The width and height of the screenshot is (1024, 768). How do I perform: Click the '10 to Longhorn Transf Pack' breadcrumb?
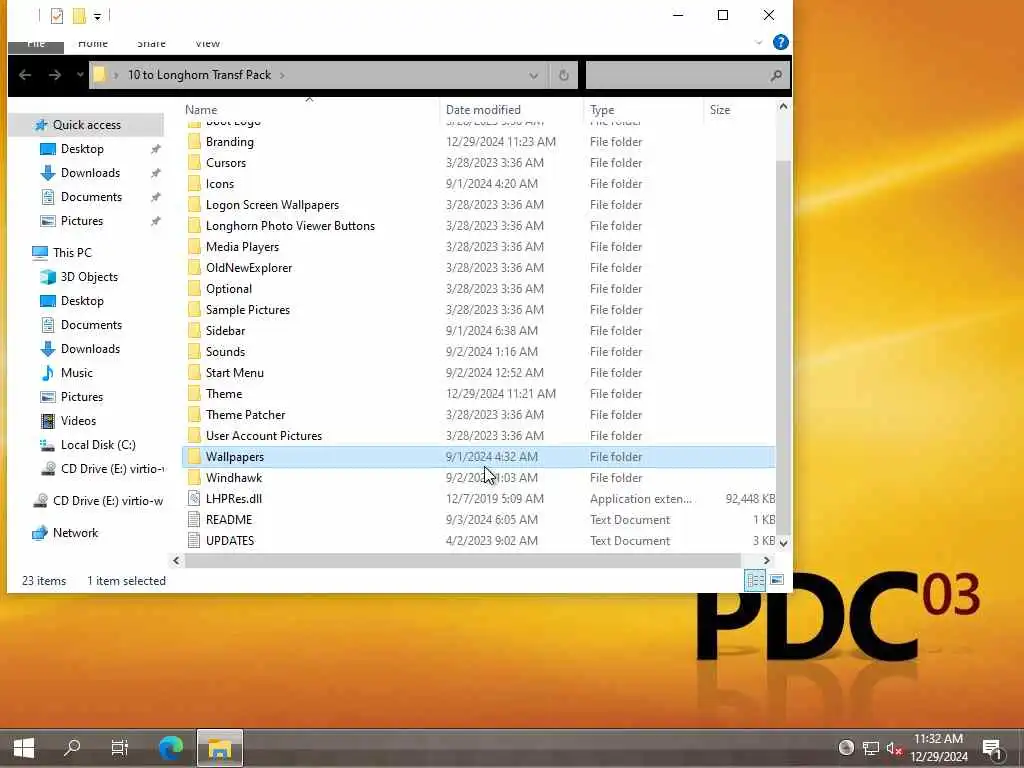click(199, 75)
